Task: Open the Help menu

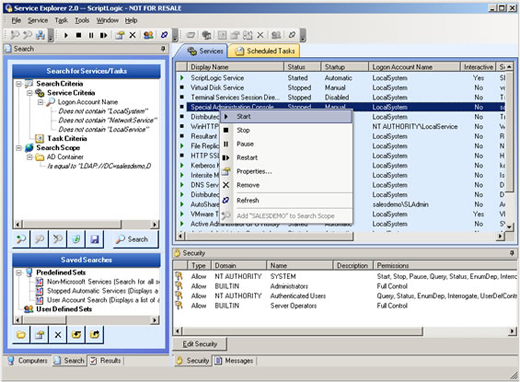Action: [131, 20]
